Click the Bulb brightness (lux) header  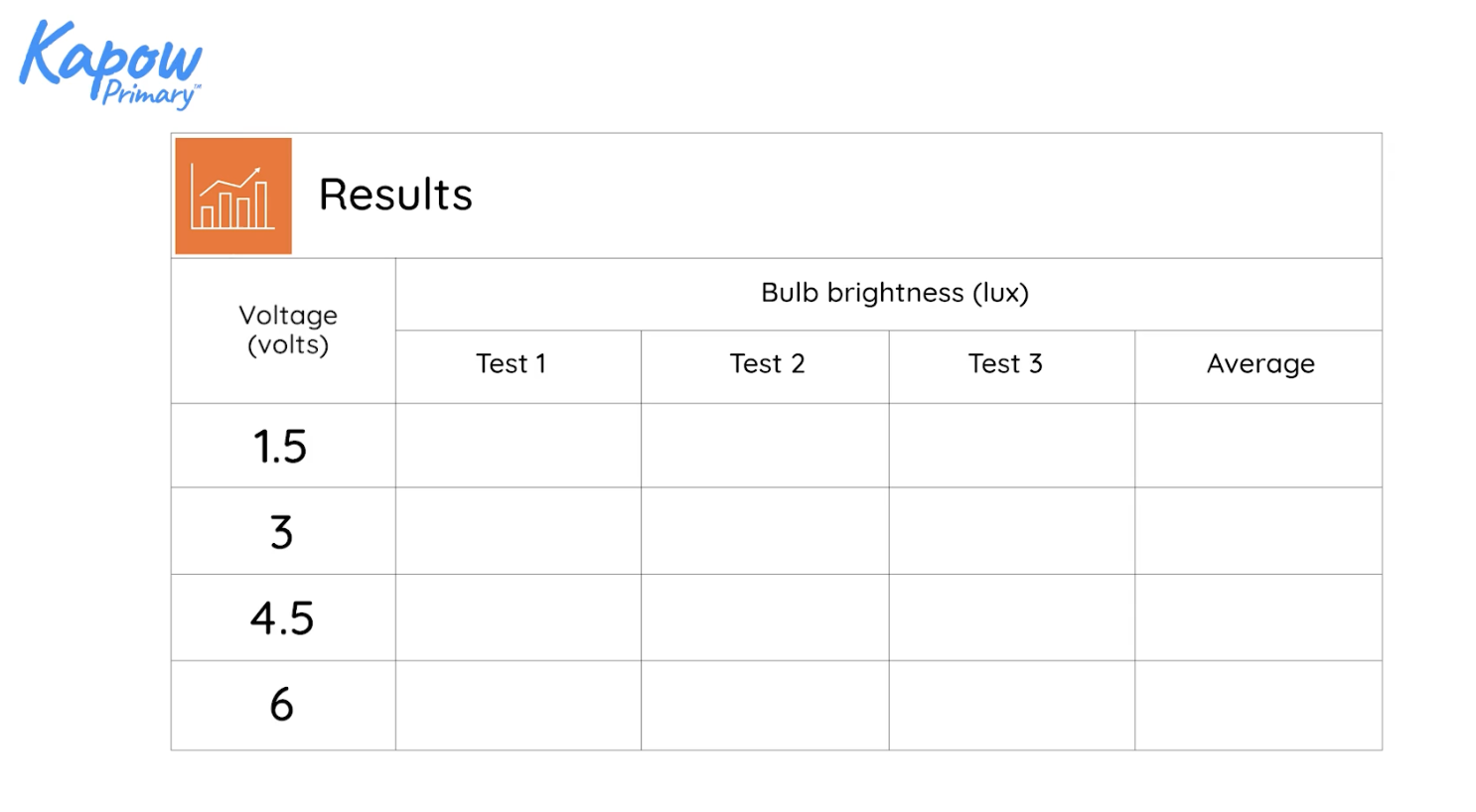(894, 293)
